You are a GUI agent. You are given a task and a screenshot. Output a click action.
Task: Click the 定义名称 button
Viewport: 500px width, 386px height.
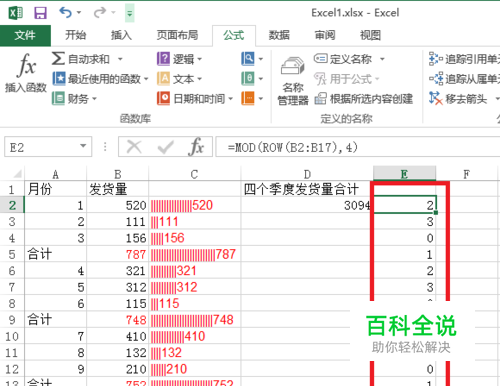pos(343,59)
